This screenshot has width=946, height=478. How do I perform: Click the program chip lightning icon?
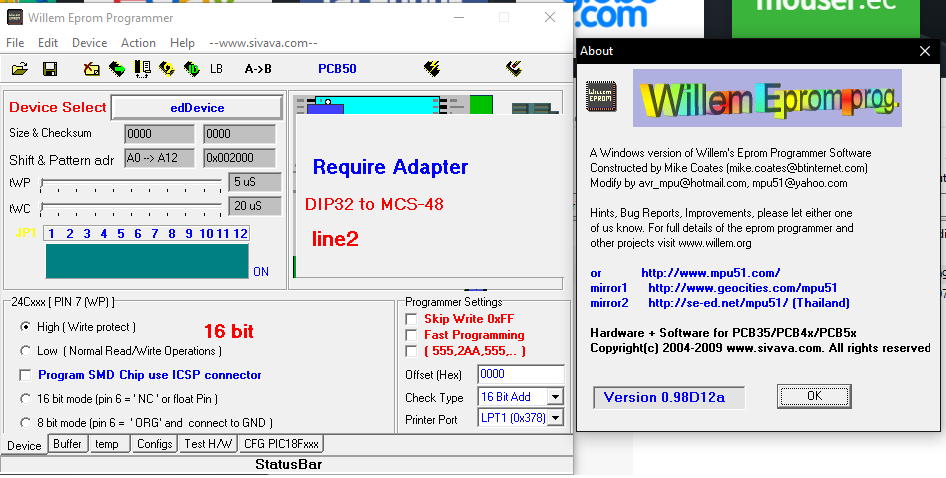pos(432,69)
